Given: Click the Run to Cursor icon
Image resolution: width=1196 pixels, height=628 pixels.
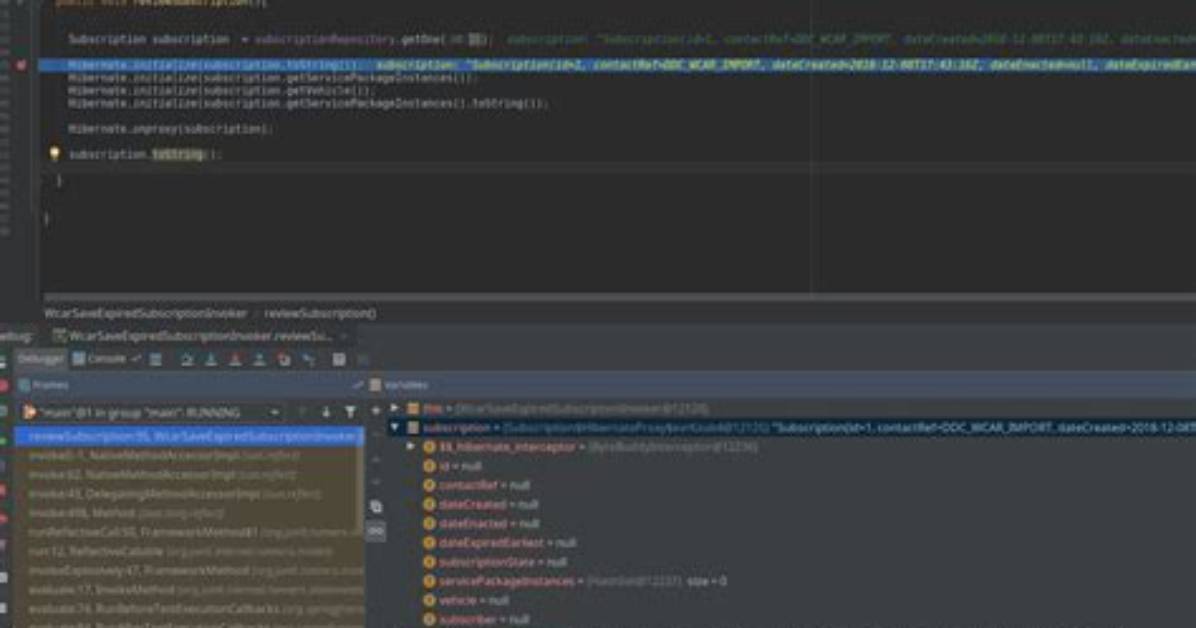Looking at the screenshot, I should click(308, 359).
